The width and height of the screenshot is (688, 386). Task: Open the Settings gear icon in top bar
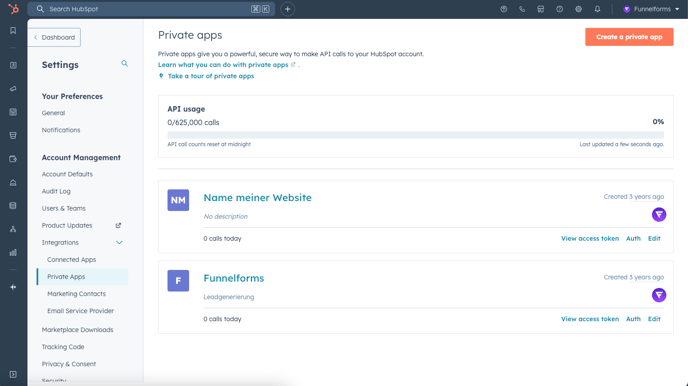578,9
